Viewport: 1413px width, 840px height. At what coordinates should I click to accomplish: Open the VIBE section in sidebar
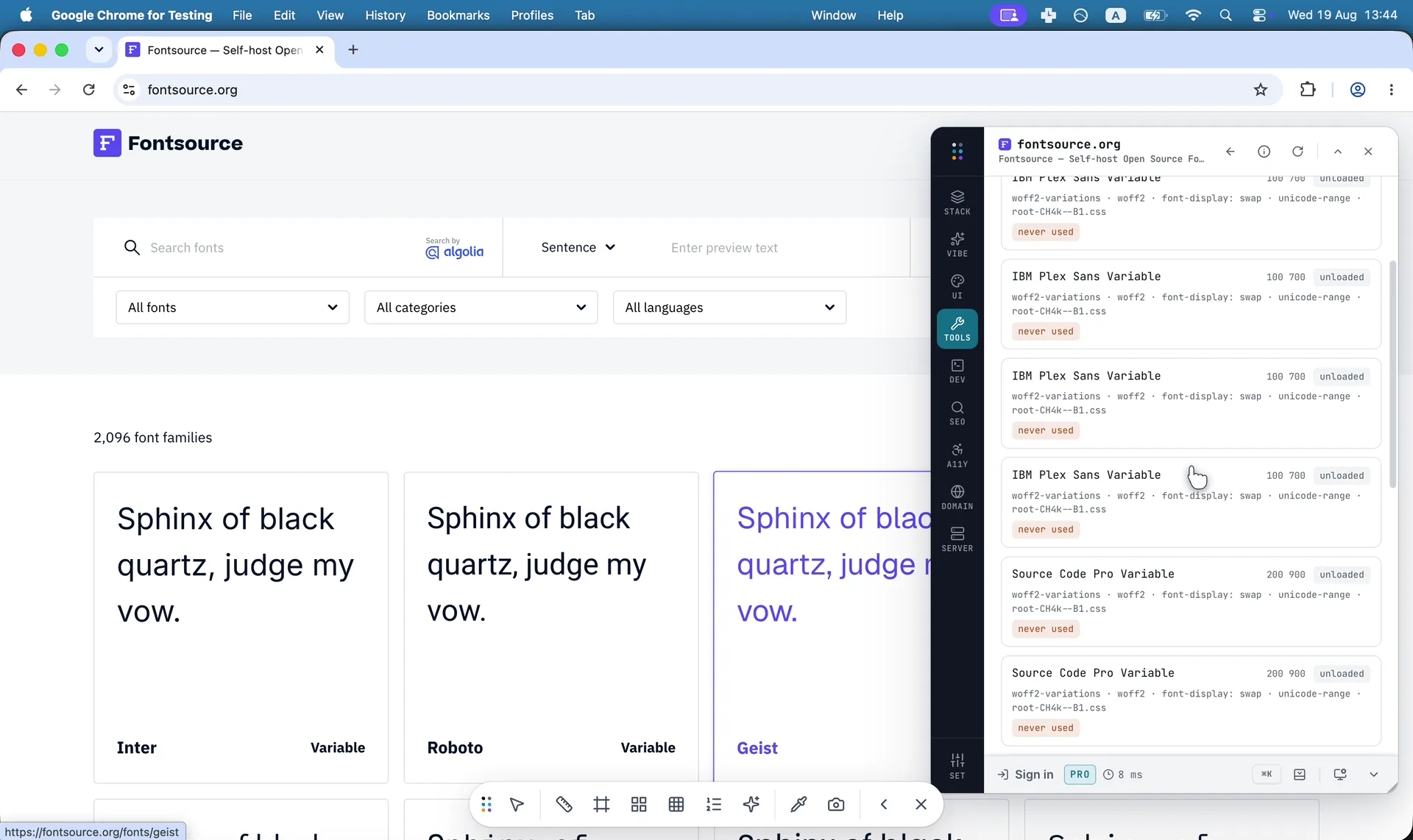(957, 244)
